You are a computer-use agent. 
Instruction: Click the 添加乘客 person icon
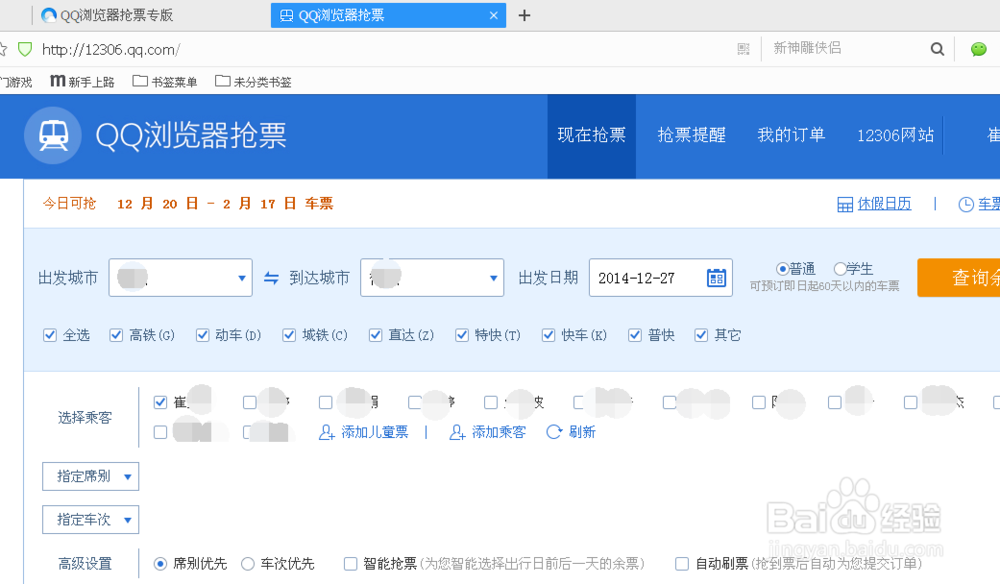pos(457,432)
